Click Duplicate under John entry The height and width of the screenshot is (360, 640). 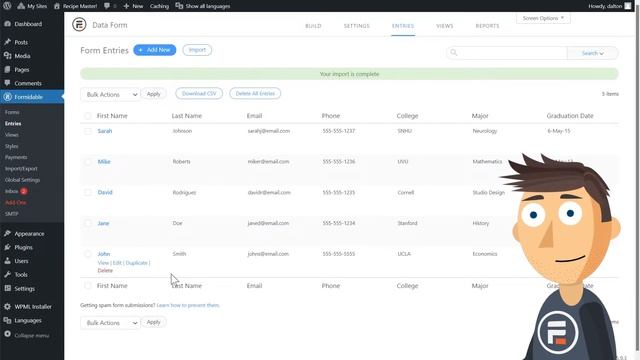[136, 263]
